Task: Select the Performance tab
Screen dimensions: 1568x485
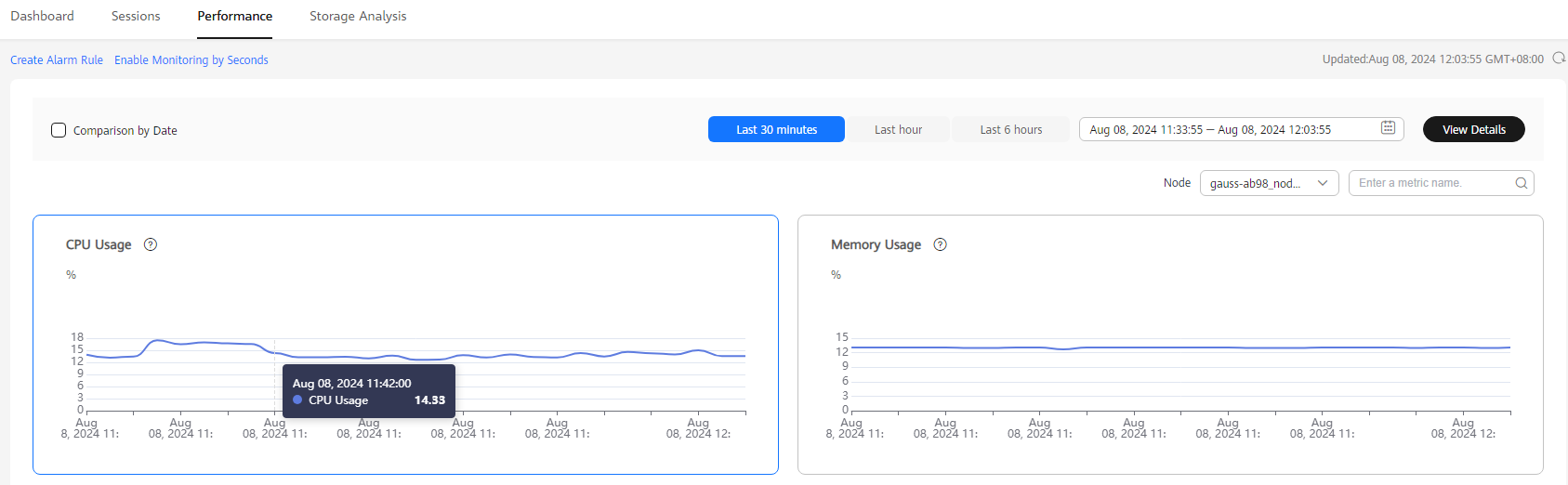Action: (235, 16)
